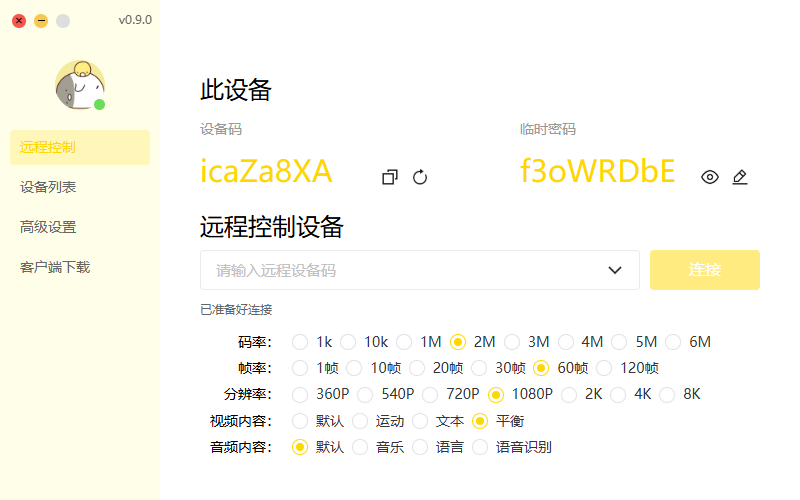Image resolution: width=800 pixels, height=500 pixels.
Task: Select 360P resolution
Action: [x=300, y=394]
